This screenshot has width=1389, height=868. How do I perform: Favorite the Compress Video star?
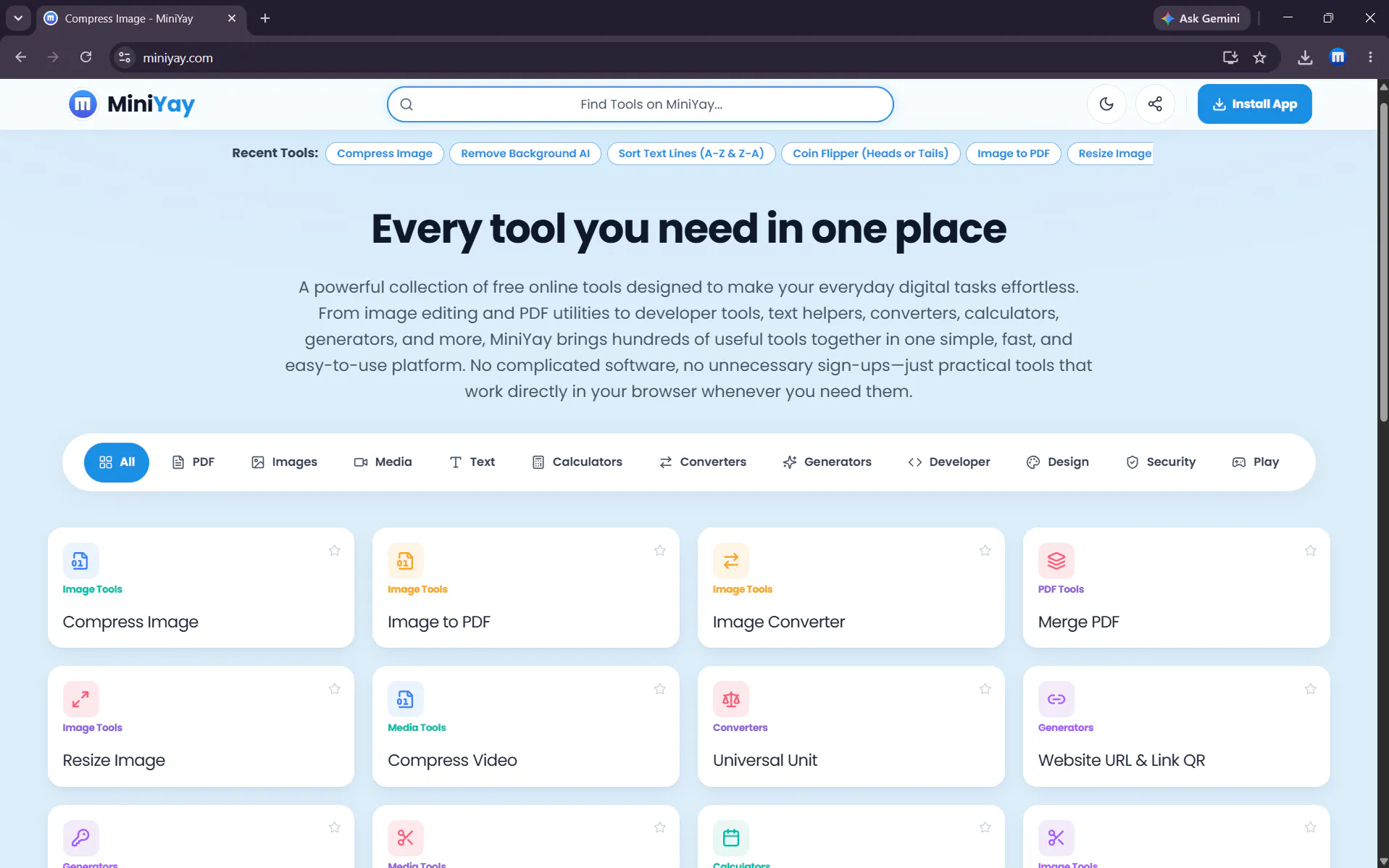pos(659,689)
